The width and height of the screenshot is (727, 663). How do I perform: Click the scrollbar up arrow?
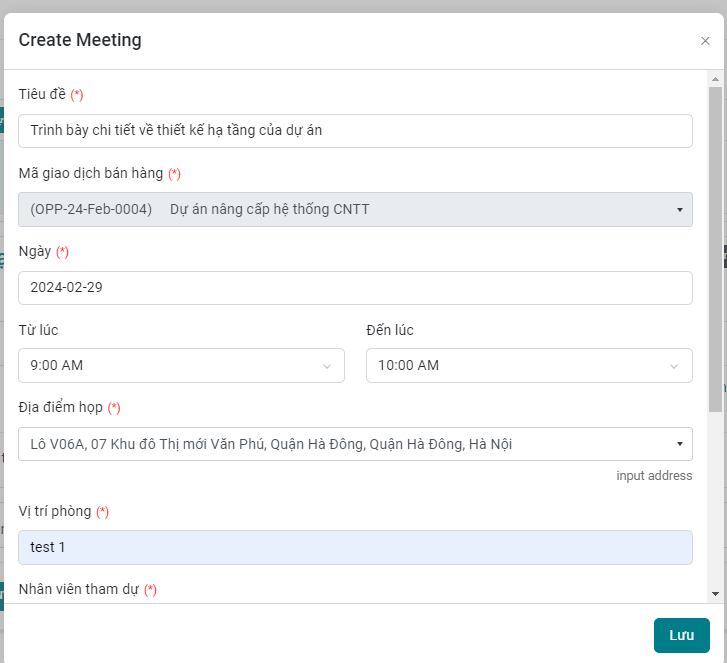(x=715, y=78)
